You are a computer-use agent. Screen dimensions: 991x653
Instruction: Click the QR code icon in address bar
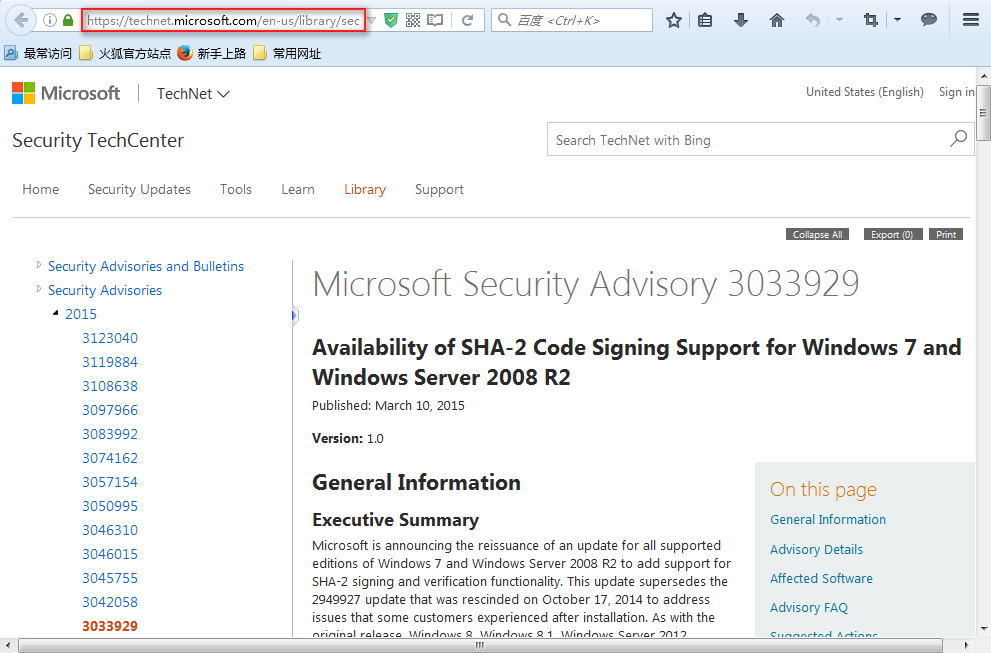point(413,20)
